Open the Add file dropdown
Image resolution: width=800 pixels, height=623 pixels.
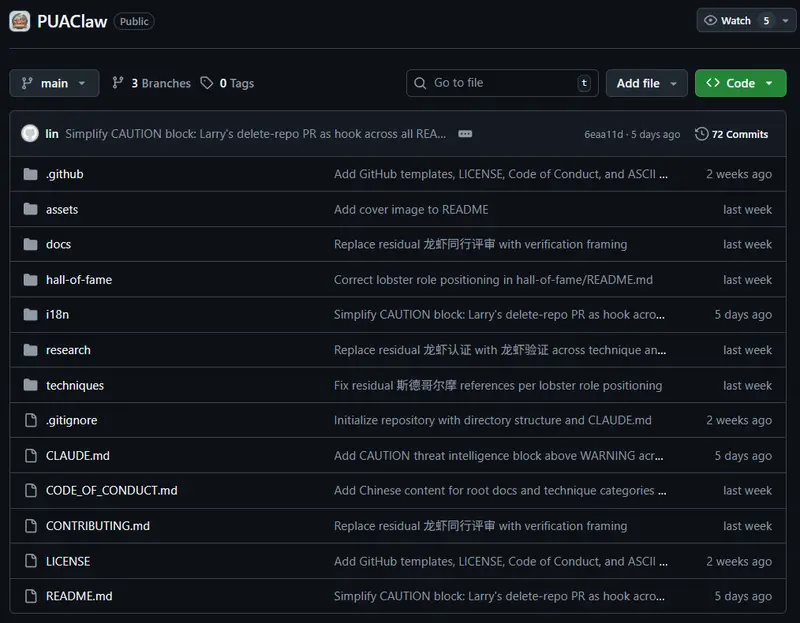point(646,83)
